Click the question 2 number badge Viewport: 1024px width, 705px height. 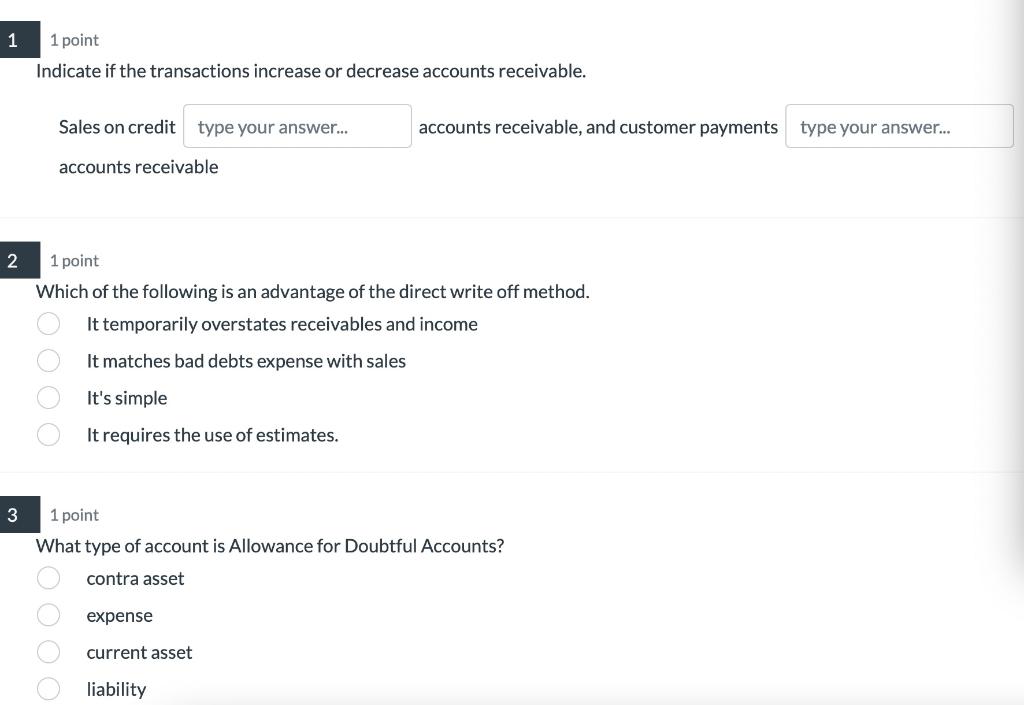[13, 259]
